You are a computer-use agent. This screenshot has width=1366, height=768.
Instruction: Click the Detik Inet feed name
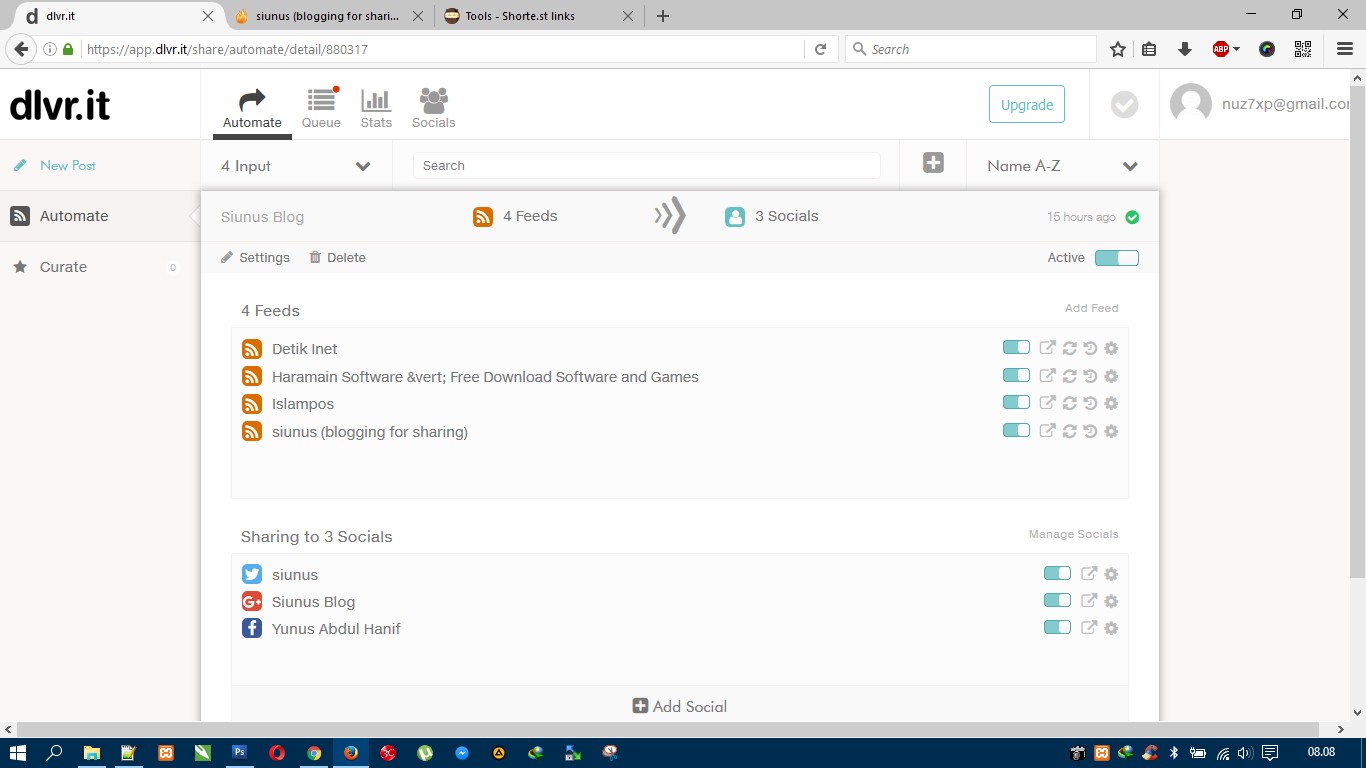[305, 349]
